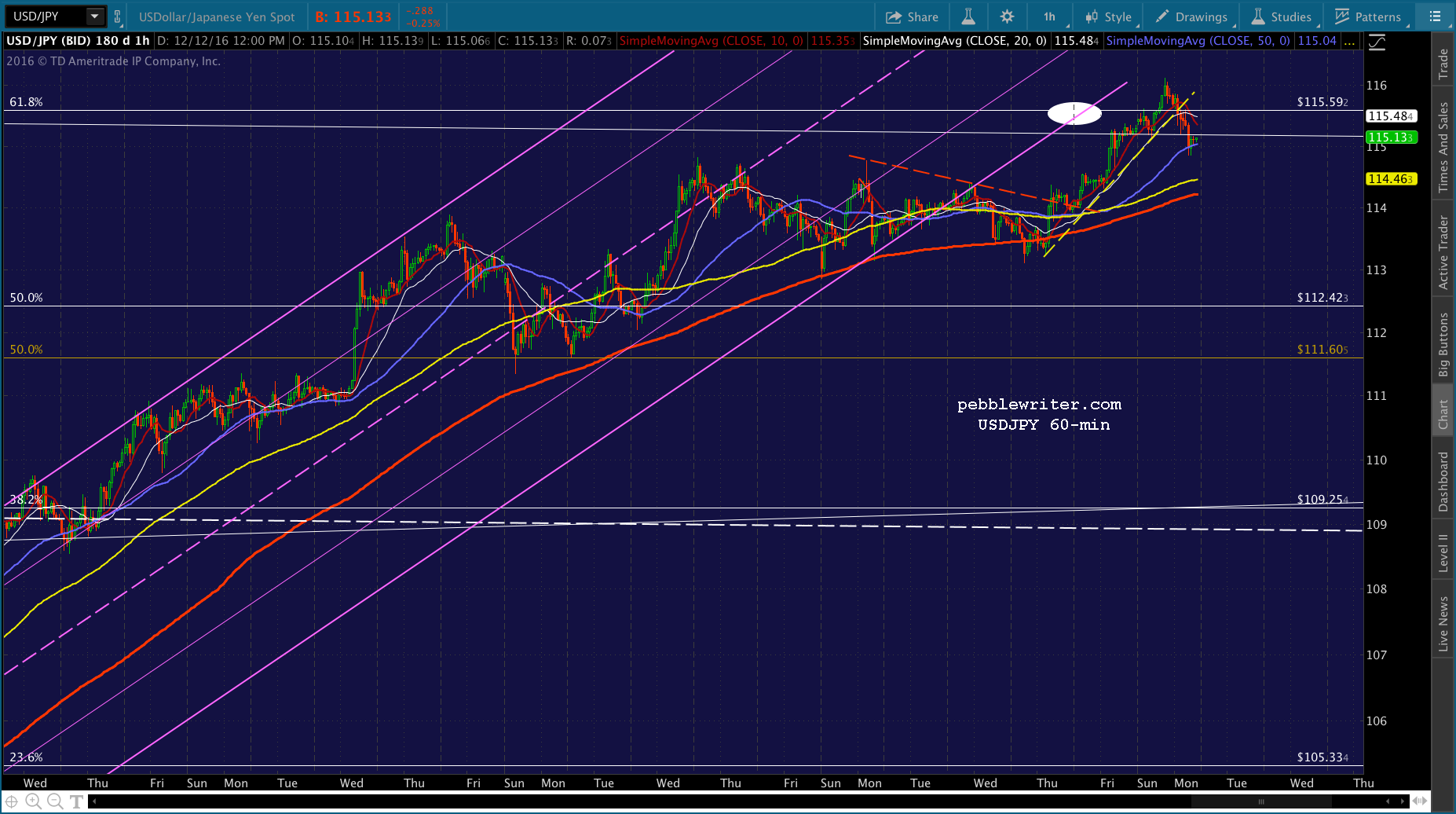Open the 1h timeframe dropdown
This screenshot has height=814, width=1456.
click(1051, 16)
